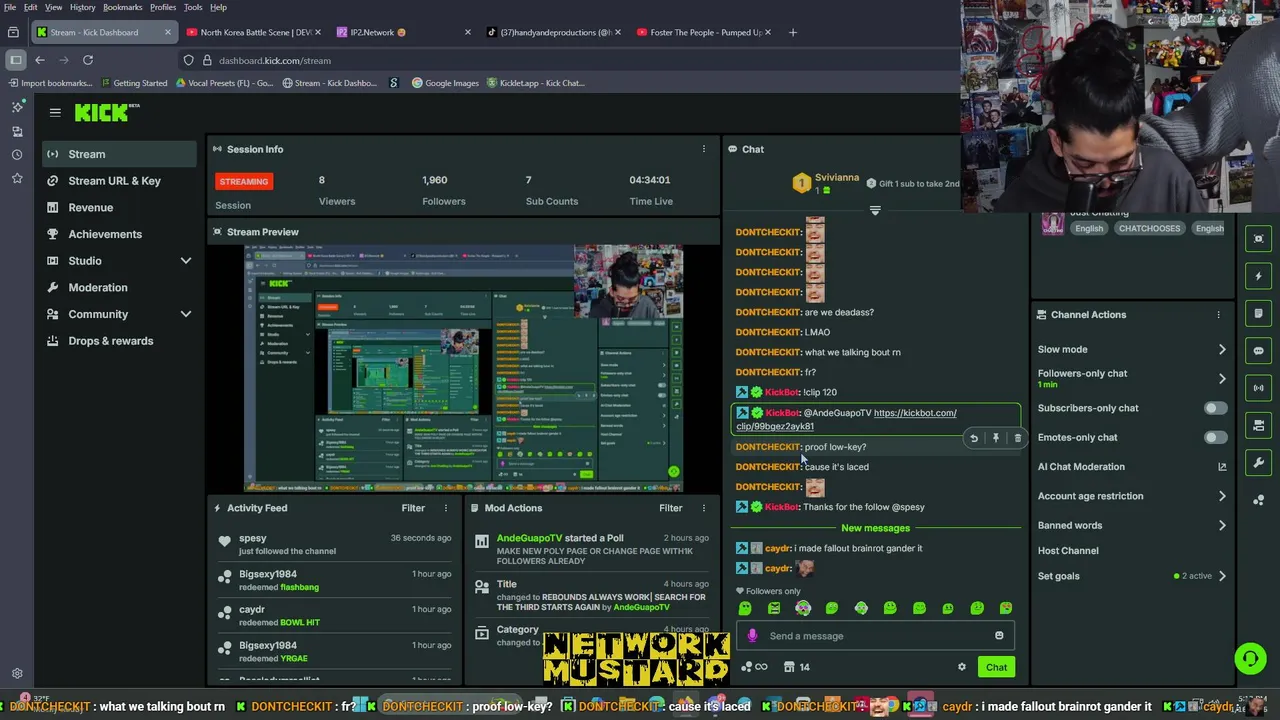Open the wrench tools icon in right rail
The width and height of the screenshot is (1280, 720).
(1259, 463)
